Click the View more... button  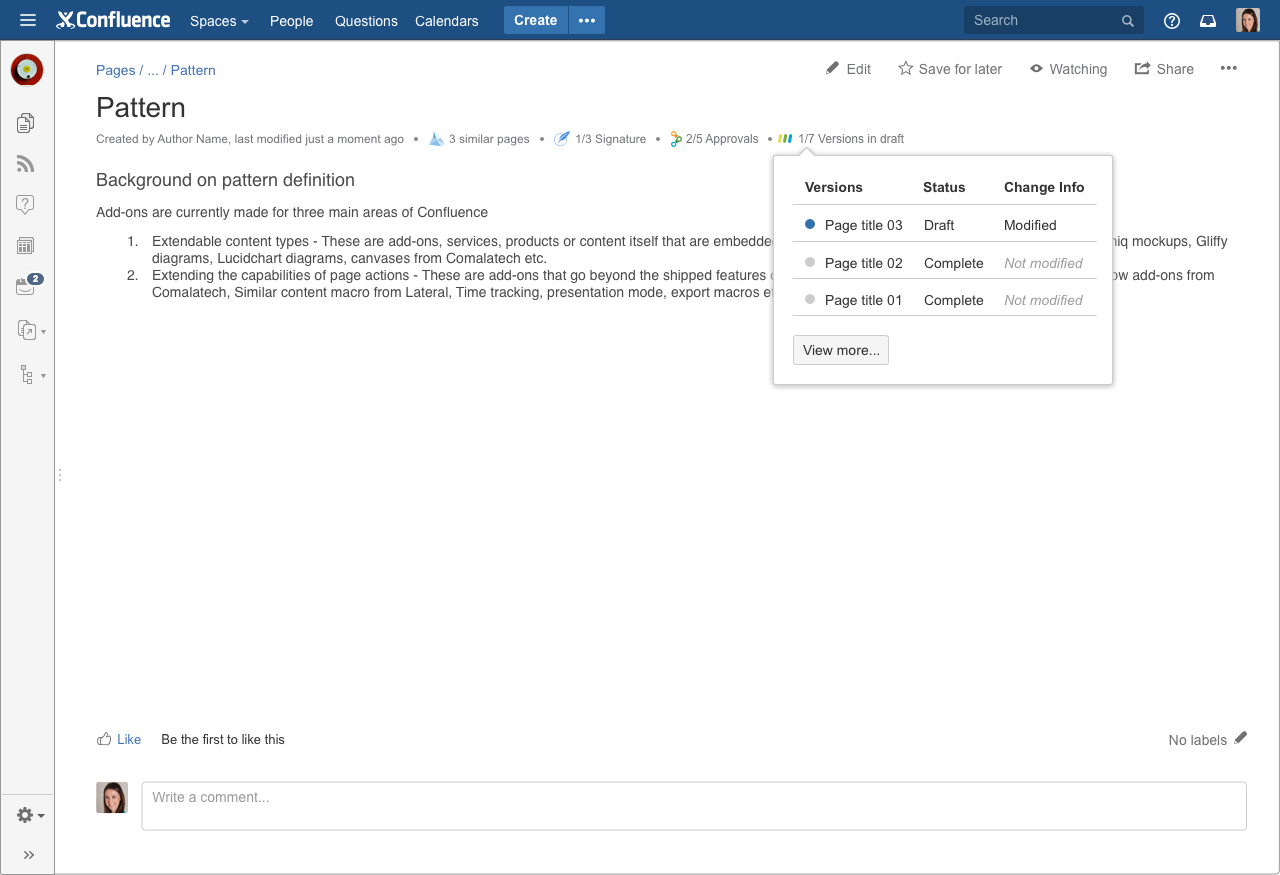[x=840, y=350]
